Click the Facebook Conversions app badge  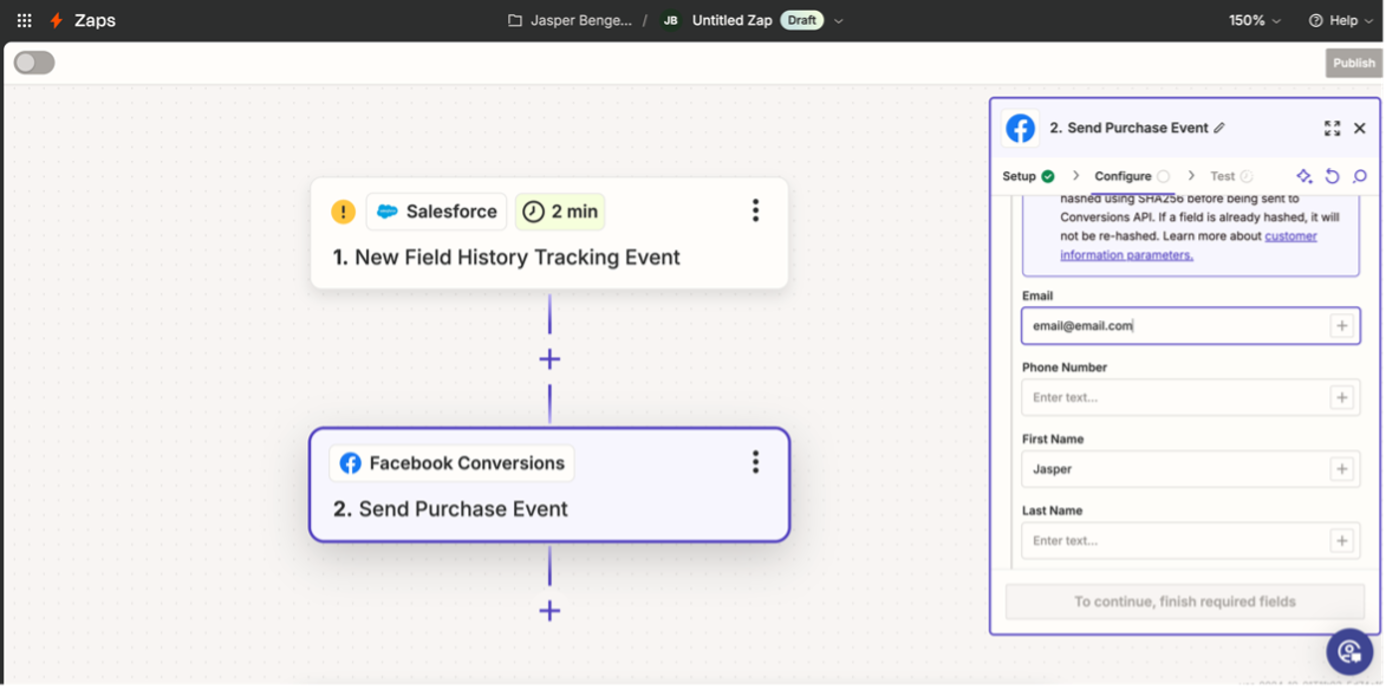pos(452,463)
